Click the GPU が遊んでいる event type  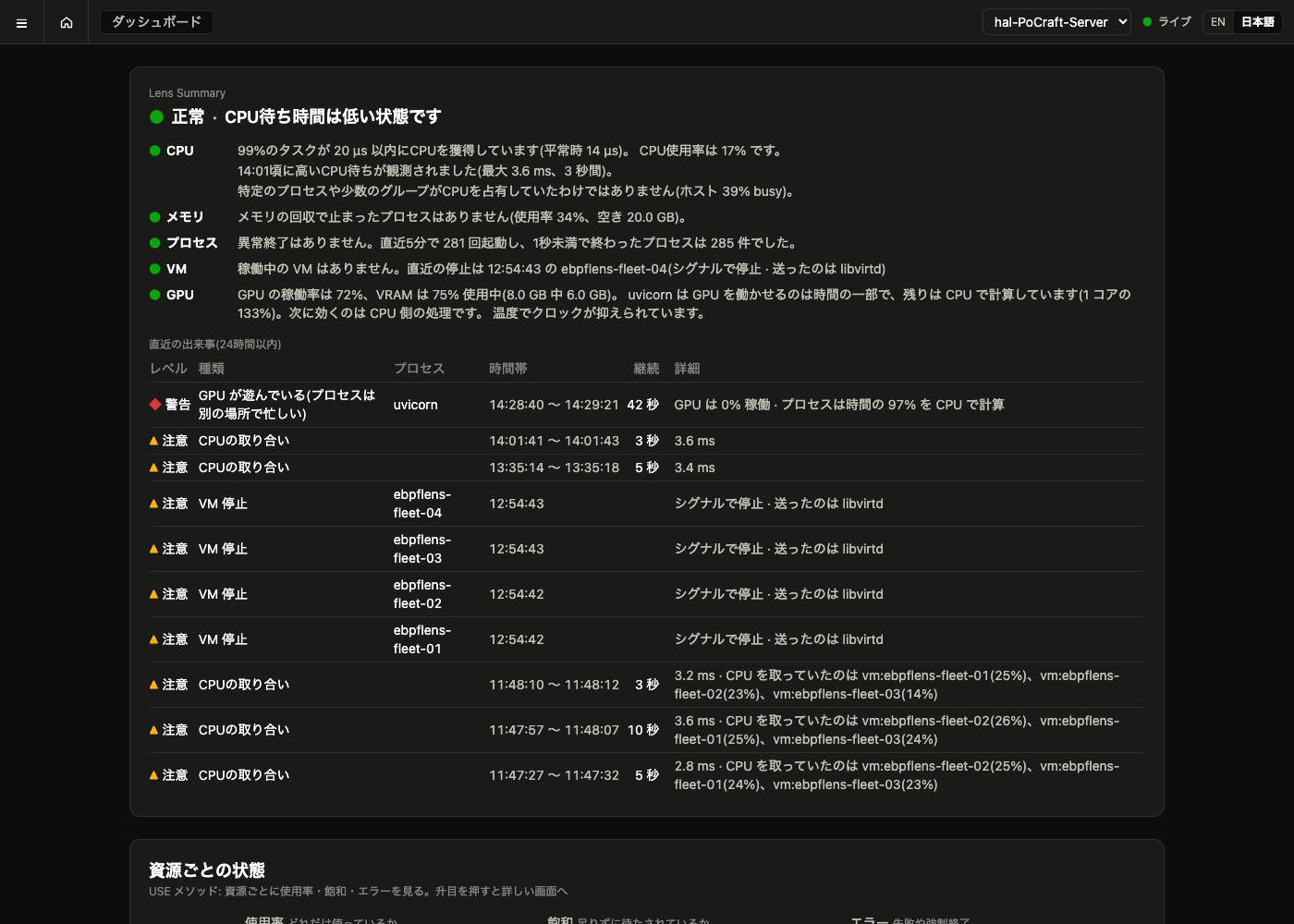coord(287,405)
